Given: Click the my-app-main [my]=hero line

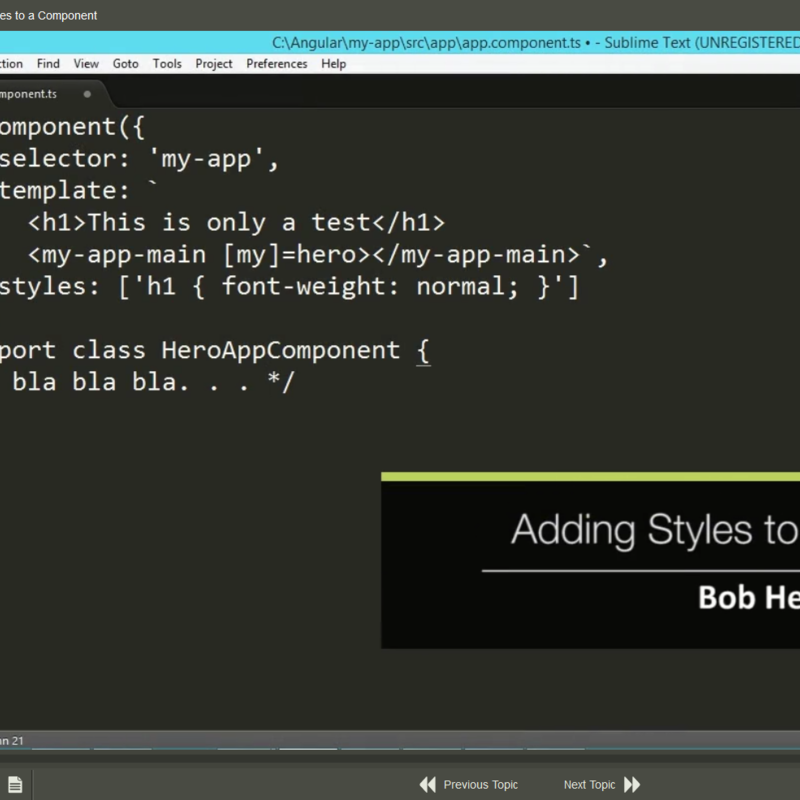Looking at the screenshot, I should click(317, 255).
